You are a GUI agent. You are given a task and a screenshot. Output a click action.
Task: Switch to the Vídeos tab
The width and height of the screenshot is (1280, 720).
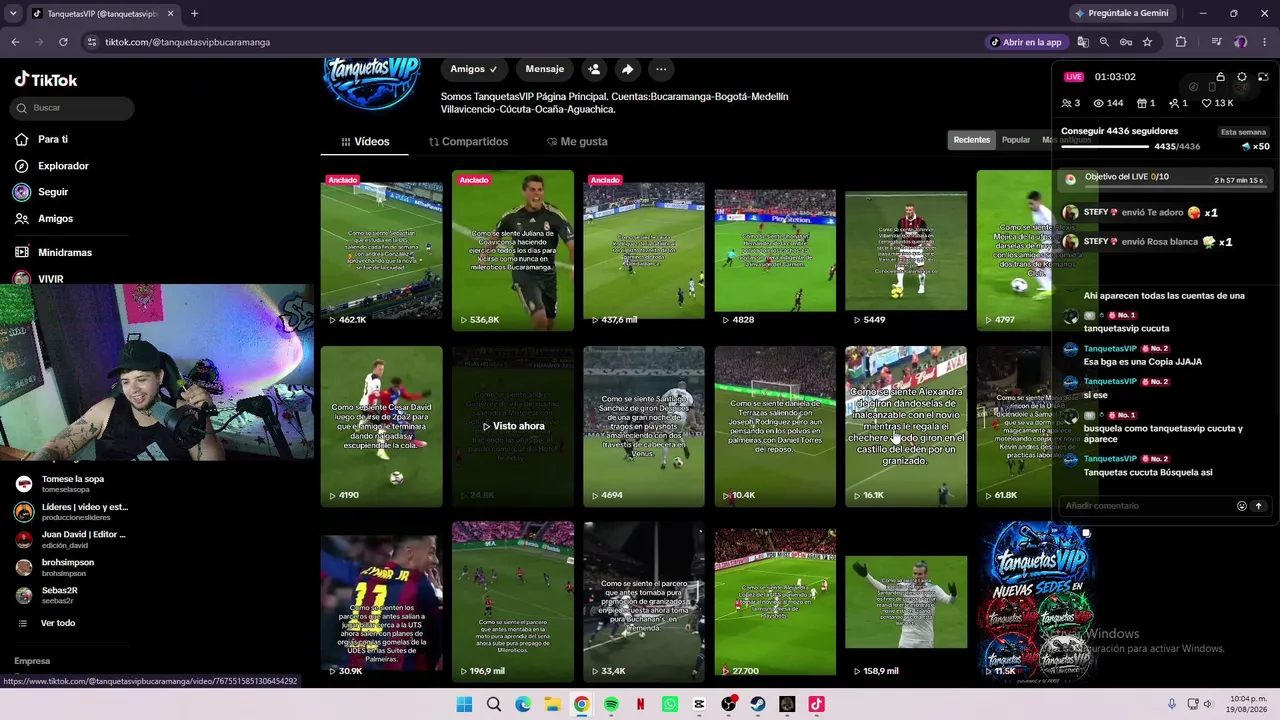coord(365,142)
